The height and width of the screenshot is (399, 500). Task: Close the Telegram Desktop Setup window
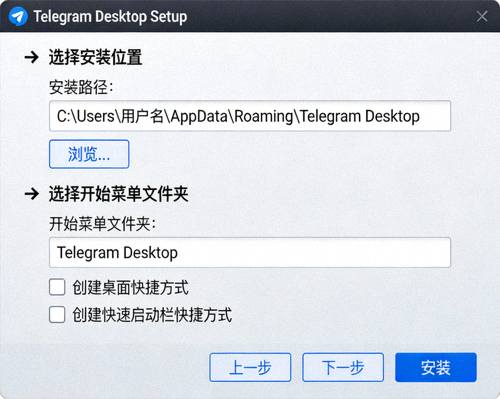coord(482,16)
